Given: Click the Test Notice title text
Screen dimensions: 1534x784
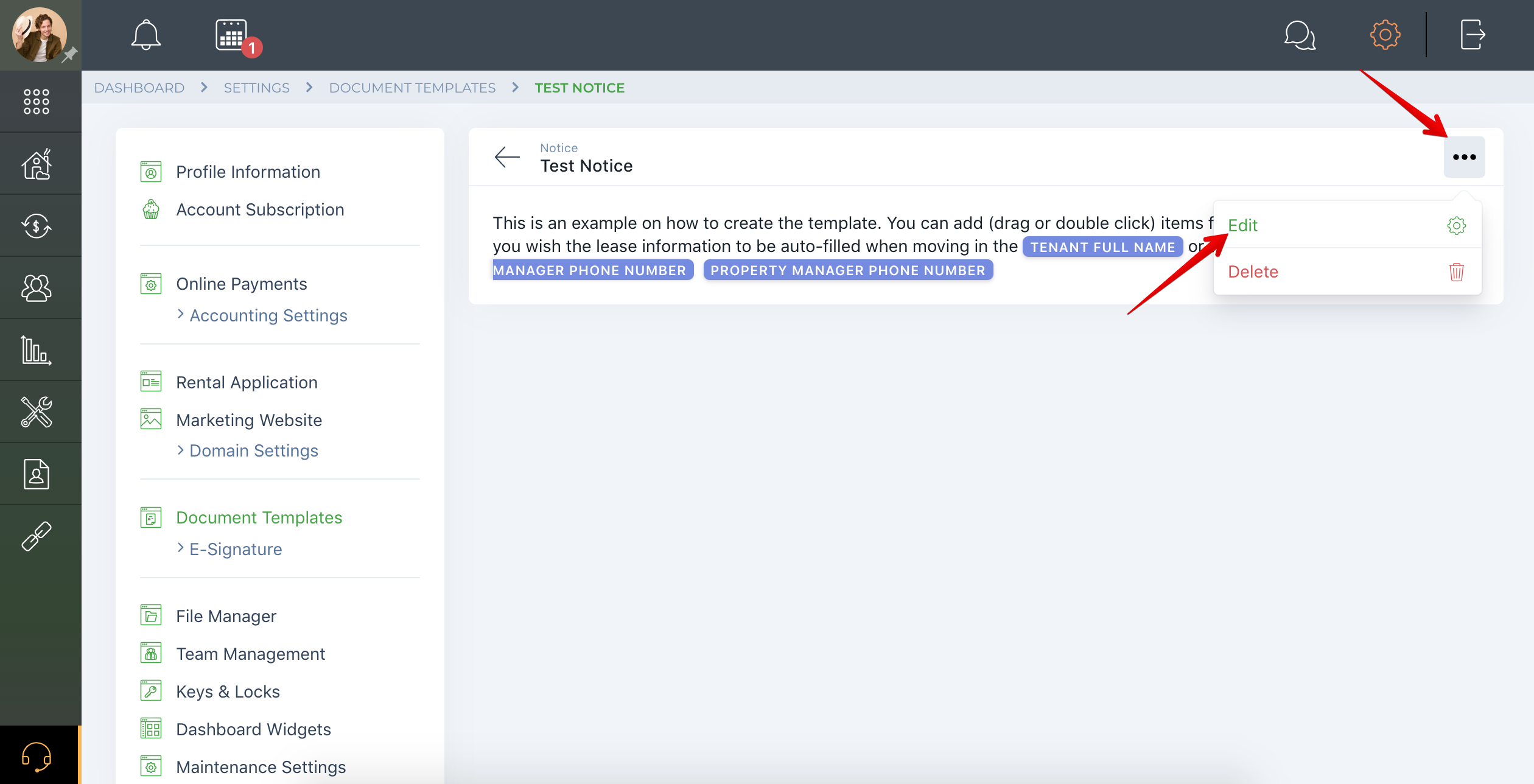Looking at the screenshot, I should click(x=587, y=166).
